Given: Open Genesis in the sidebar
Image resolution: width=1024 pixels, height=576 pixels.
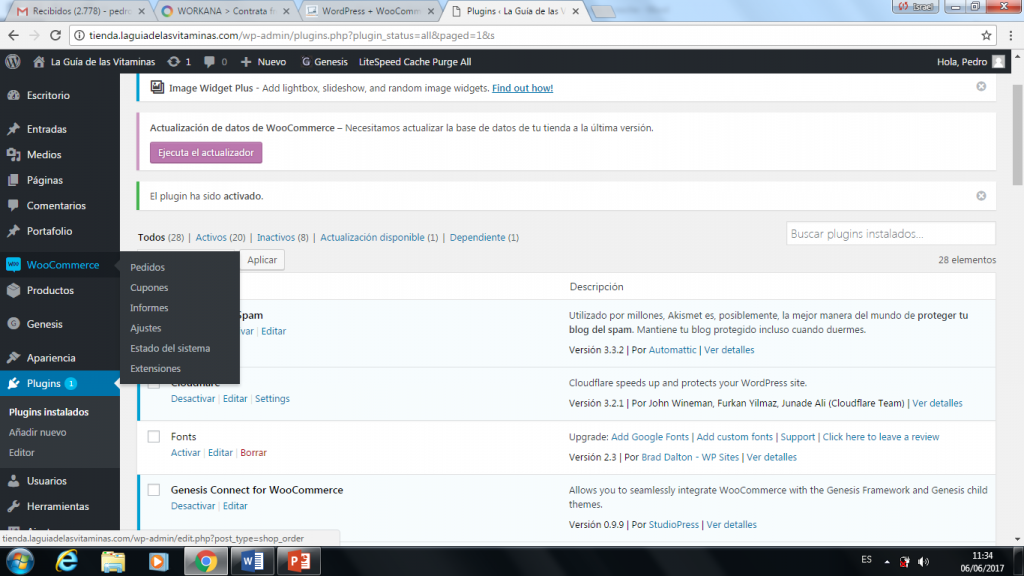Looking at the screenshot, I should point(44,324).
